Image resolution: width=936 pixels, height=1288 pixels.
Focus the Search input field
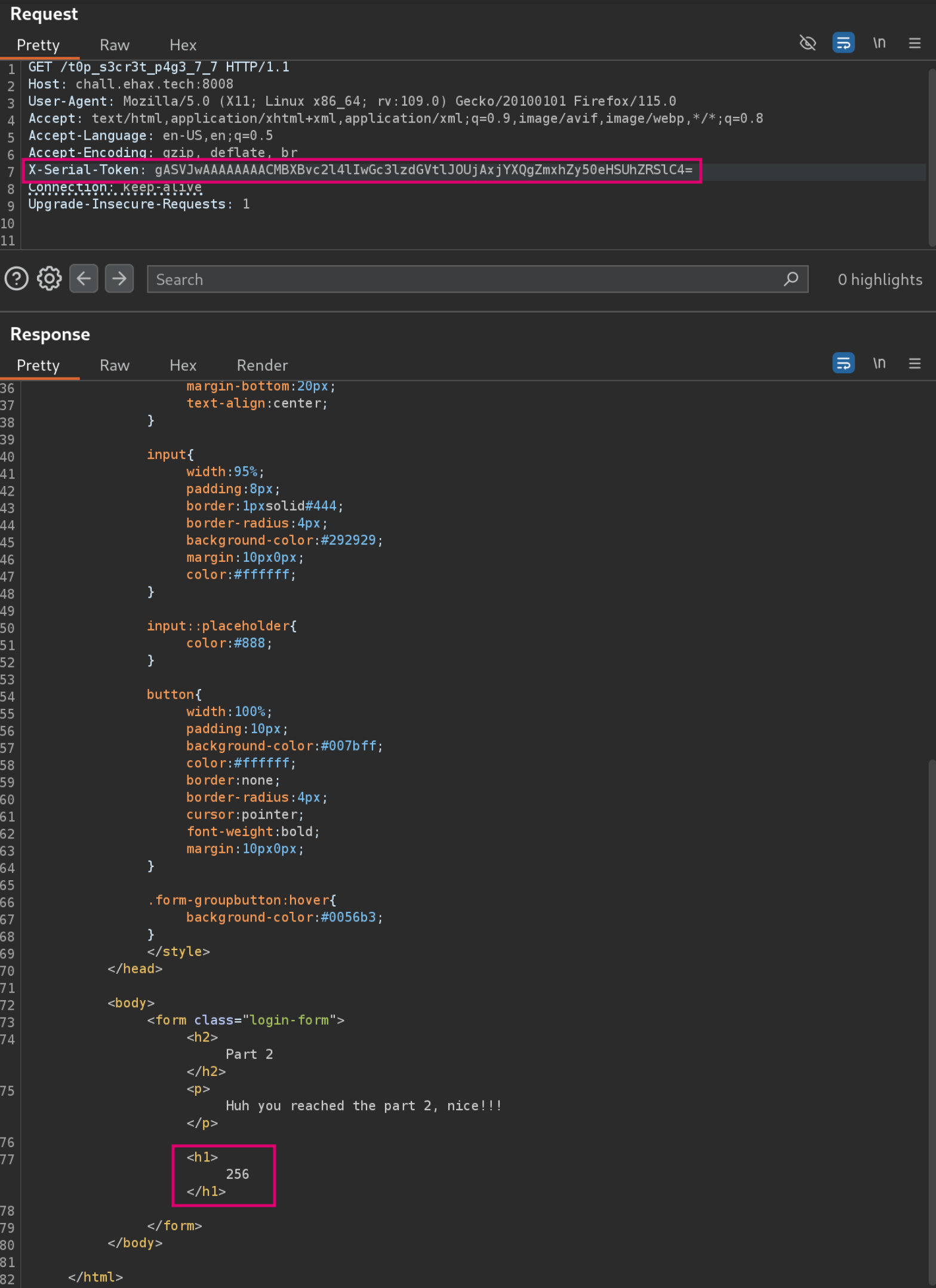coord(477,279)
